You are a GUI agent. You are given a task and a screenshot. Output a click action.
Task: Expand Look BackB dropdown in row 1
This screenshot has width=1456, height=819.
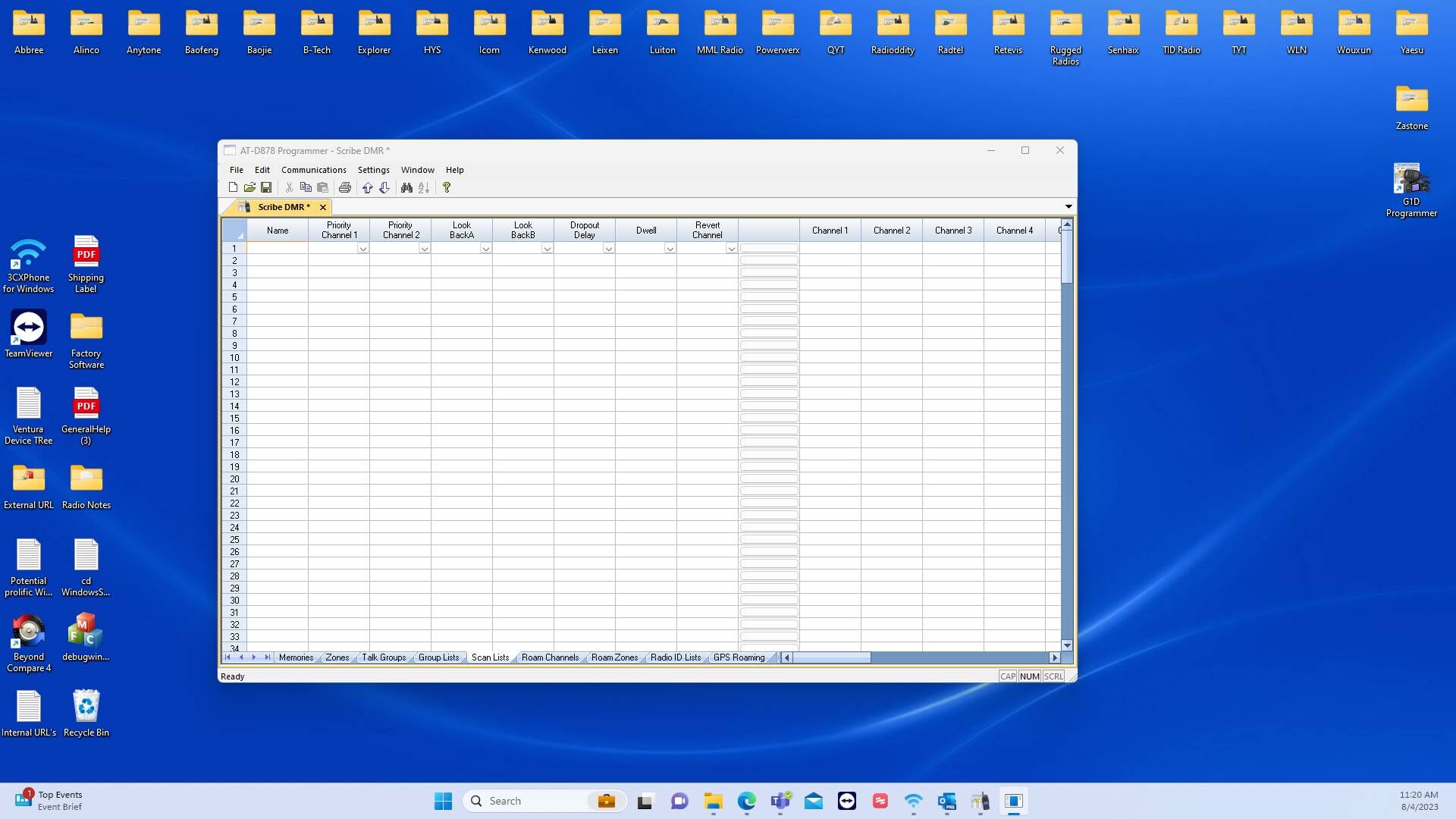coord(548,249)
